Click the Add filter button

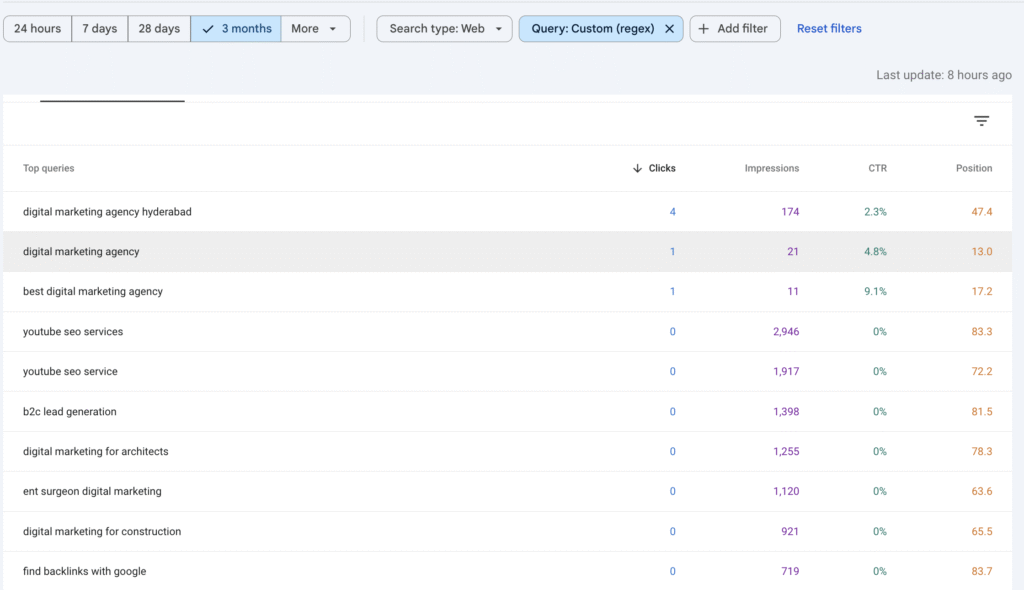(x=734, y=28)
